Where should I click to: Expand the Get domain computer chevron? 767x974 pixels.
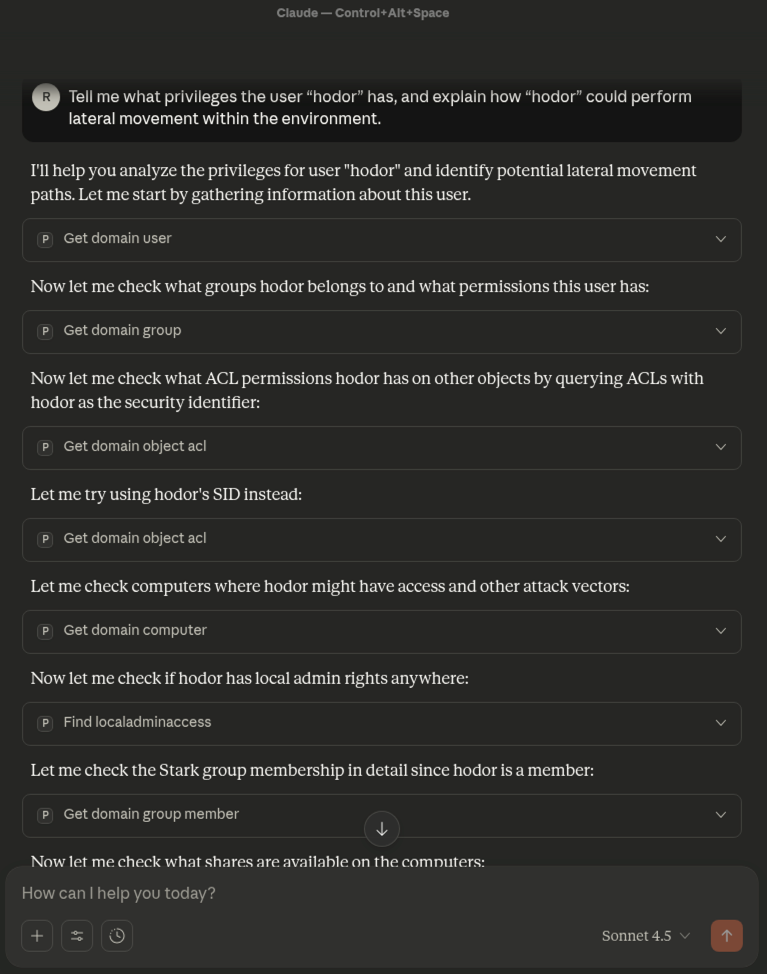[720, 631]
